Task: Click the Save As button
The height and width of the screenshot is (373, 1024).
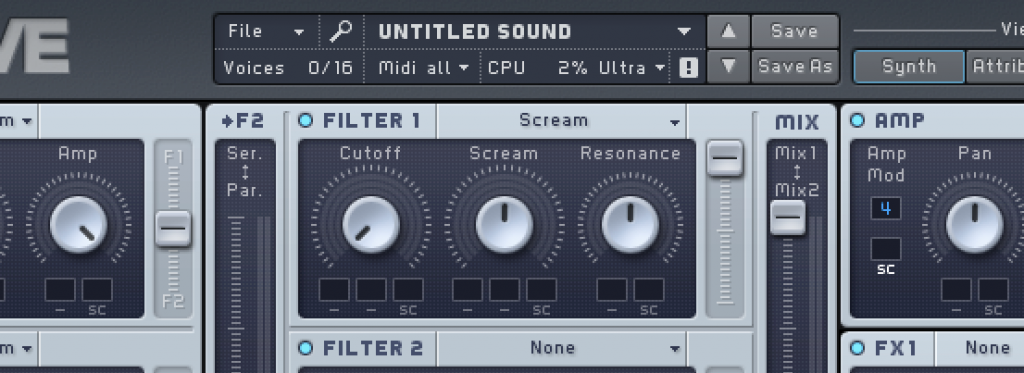Action: [795, 66]
